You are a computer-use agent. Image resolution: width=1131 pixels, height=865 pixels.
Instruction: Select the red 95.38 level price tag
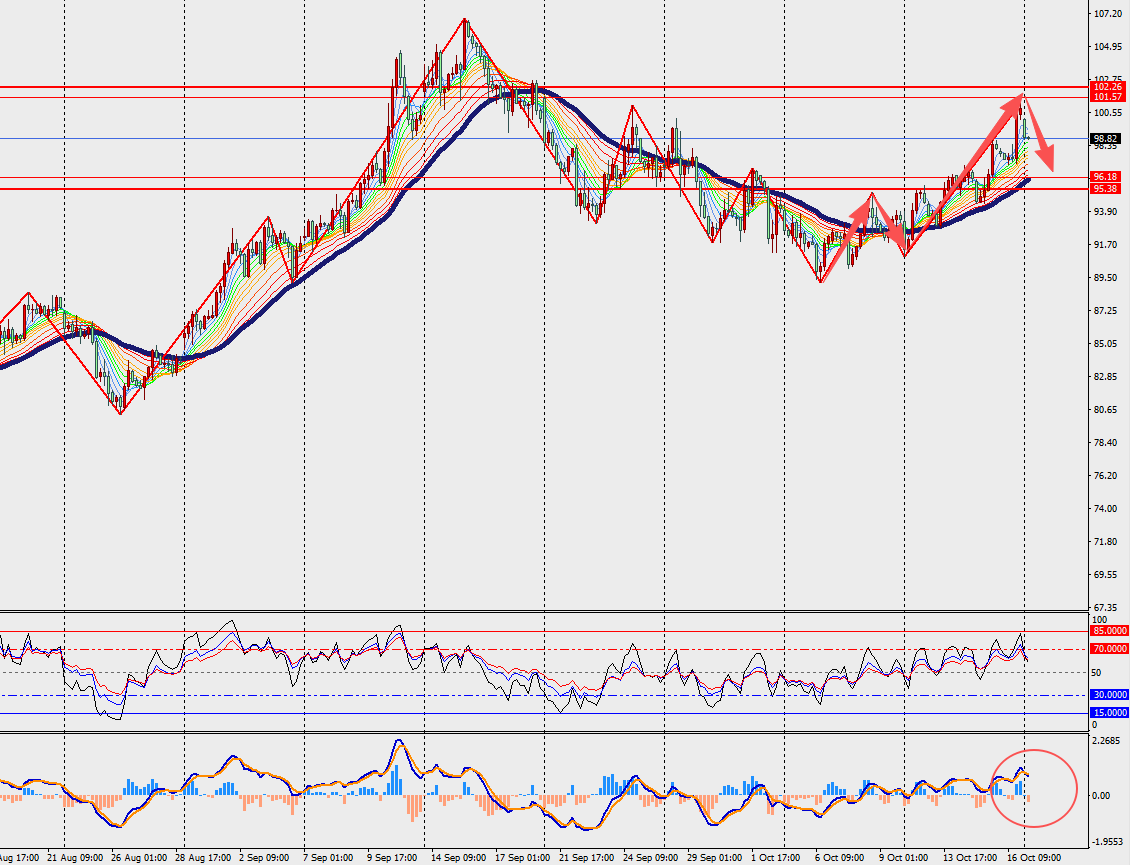1106,189
